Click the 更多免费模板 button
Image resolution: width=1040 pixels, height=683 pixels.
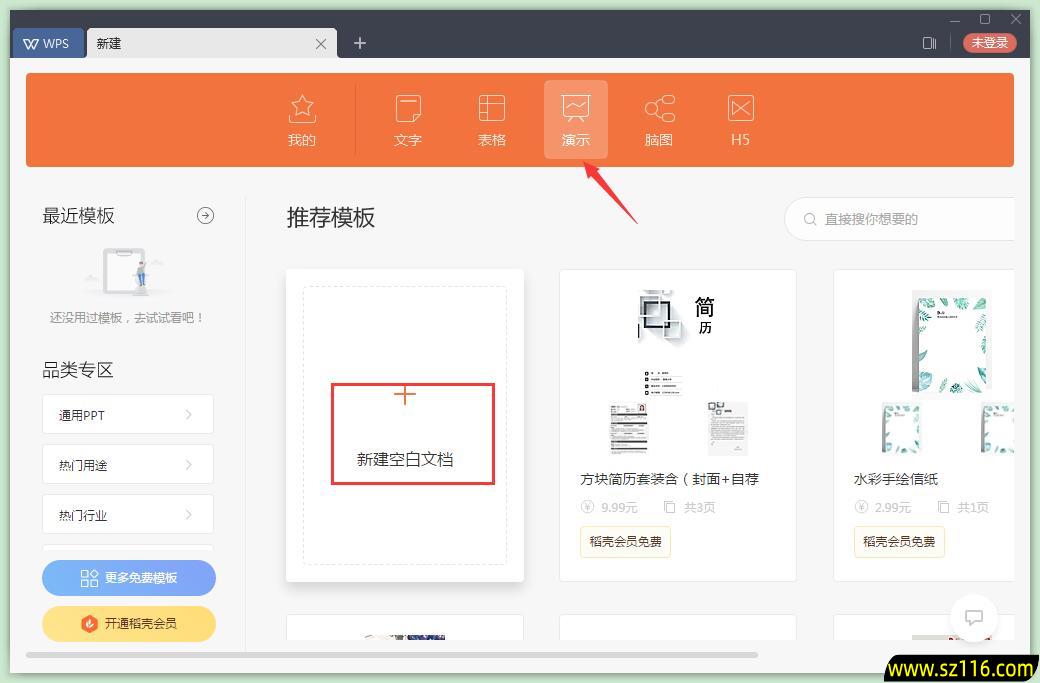coord(128,578)
